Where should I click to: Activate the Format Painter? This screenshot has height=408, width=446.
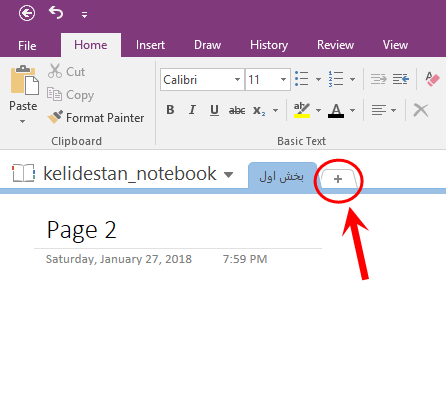coord(96,118)
